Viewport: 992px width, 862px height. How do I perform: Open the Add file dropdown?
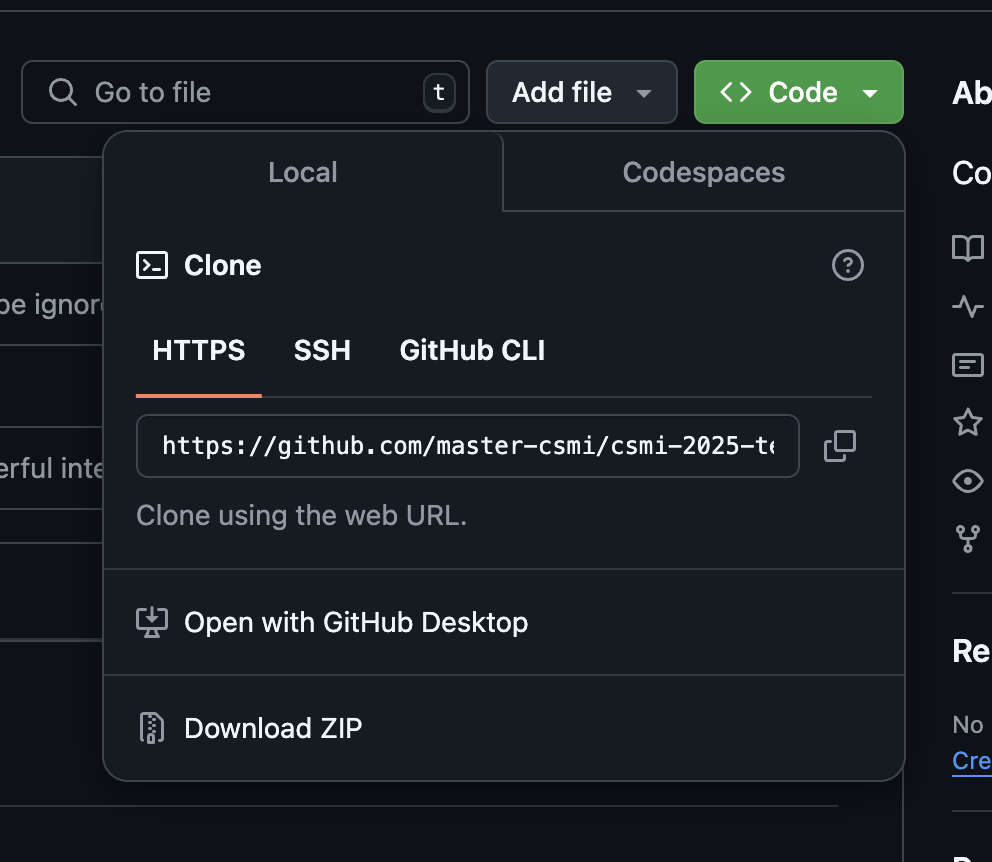581,92
